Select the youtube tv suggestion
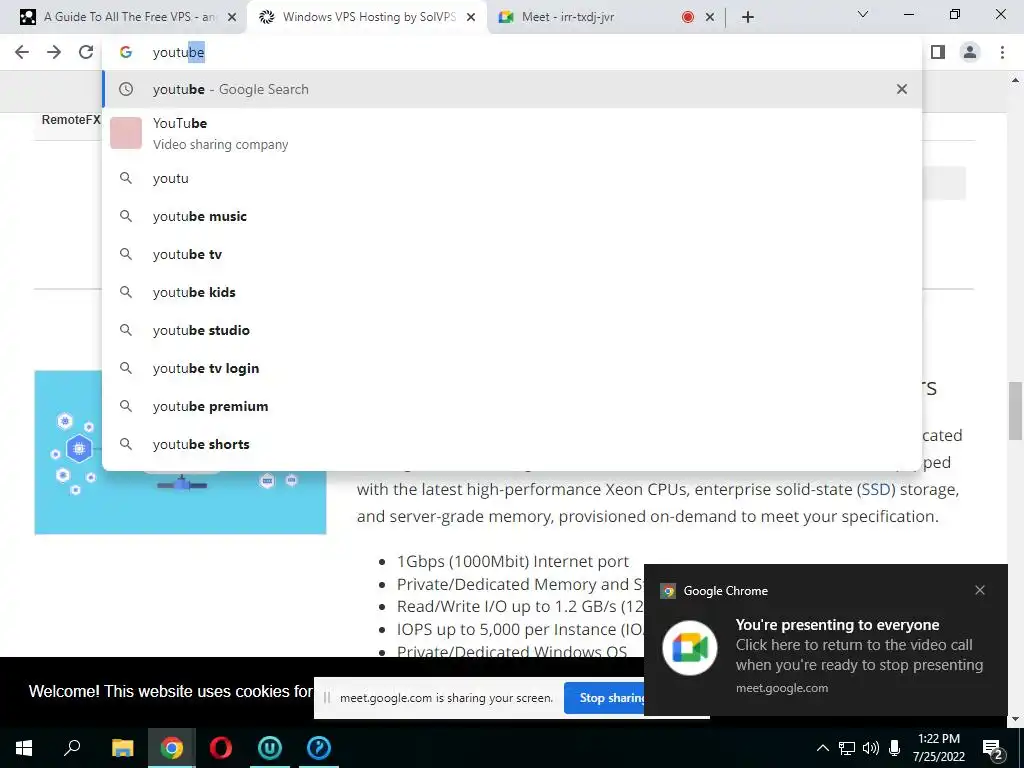This screenshot has height=768, width=1024. (511, 254)
